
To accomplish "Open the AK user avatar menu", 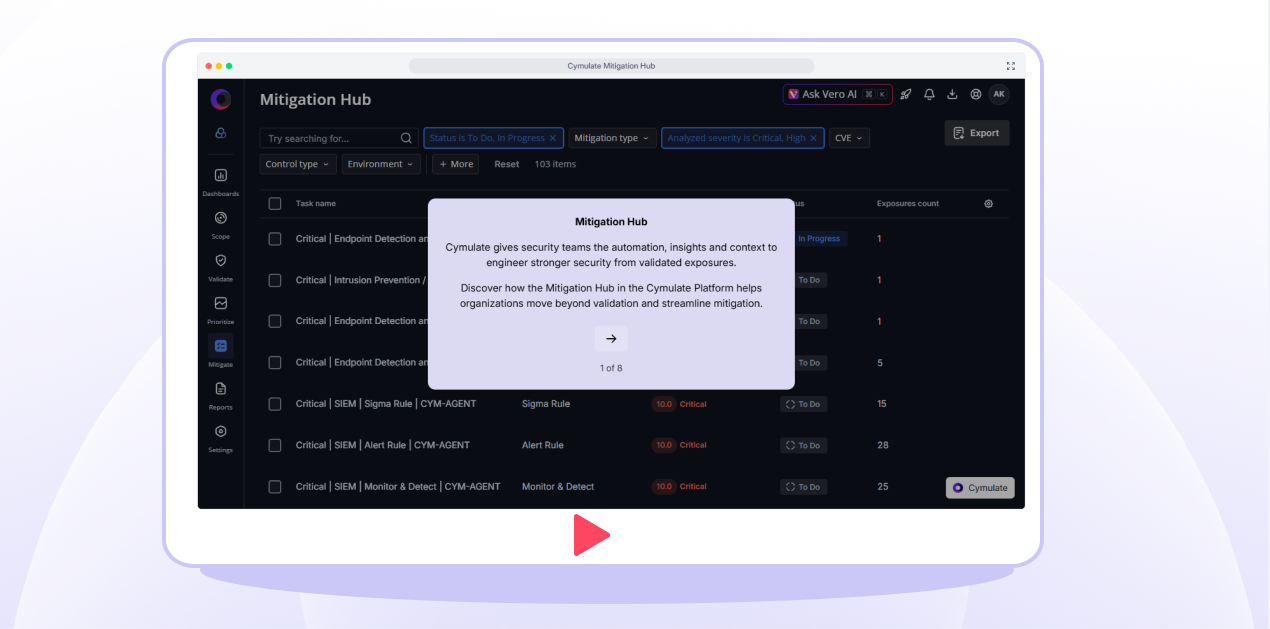I will (x=999, y=94).
